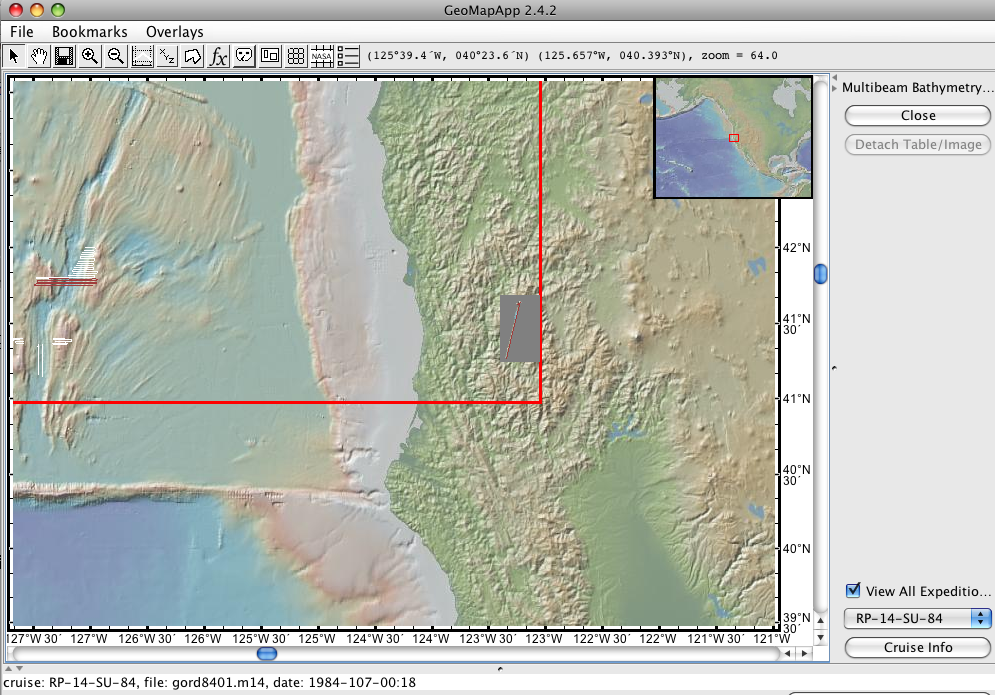995x695 pixels.
Task: Click the vertical map scrollbar thumb
Action: tap(821, 273)
